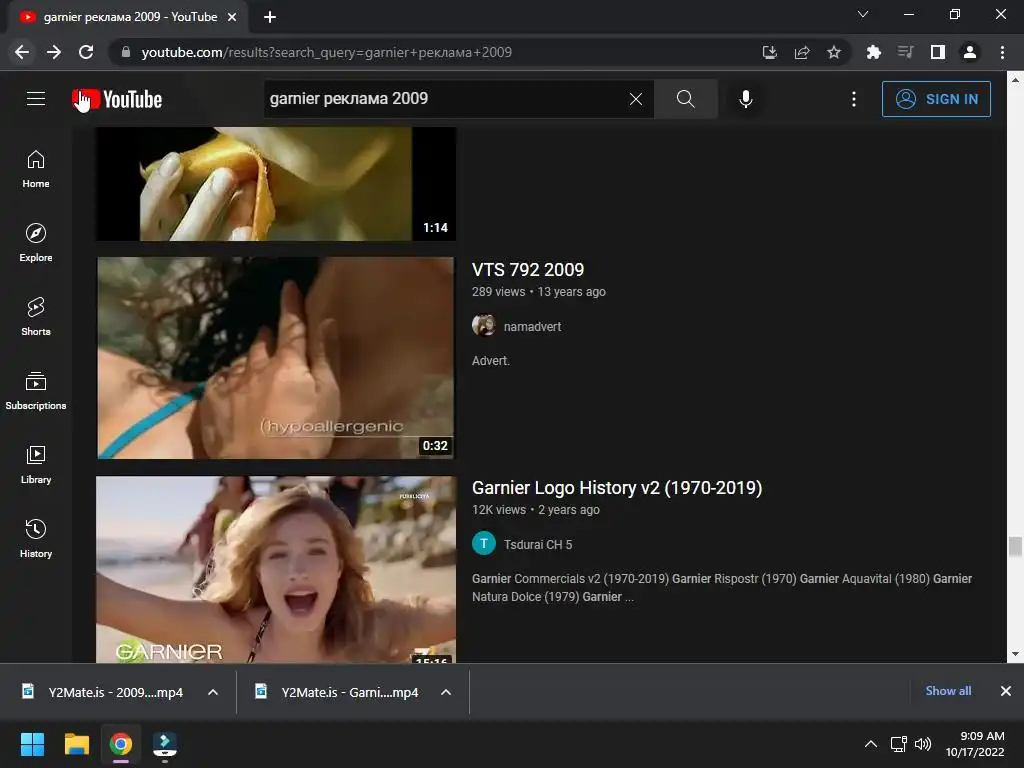Open the namadvert channel link
This screenshot has width=1024, height=768.
click(x=532, y=327)
